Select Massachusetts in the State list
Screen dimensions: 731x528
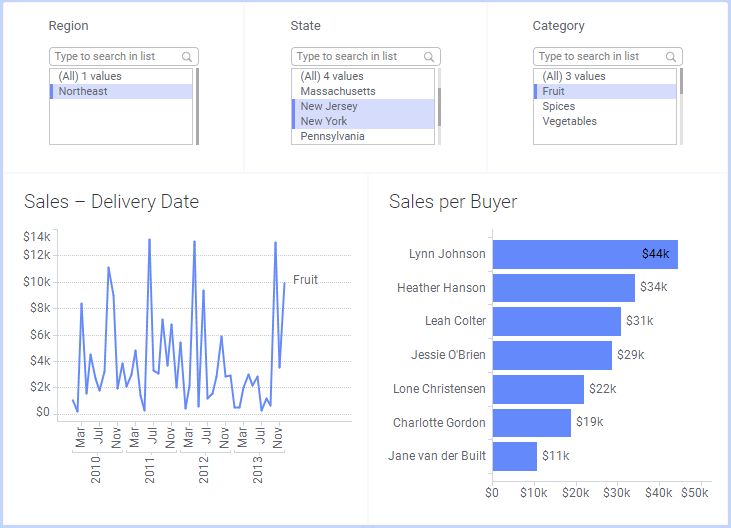[x=338, y=91]
